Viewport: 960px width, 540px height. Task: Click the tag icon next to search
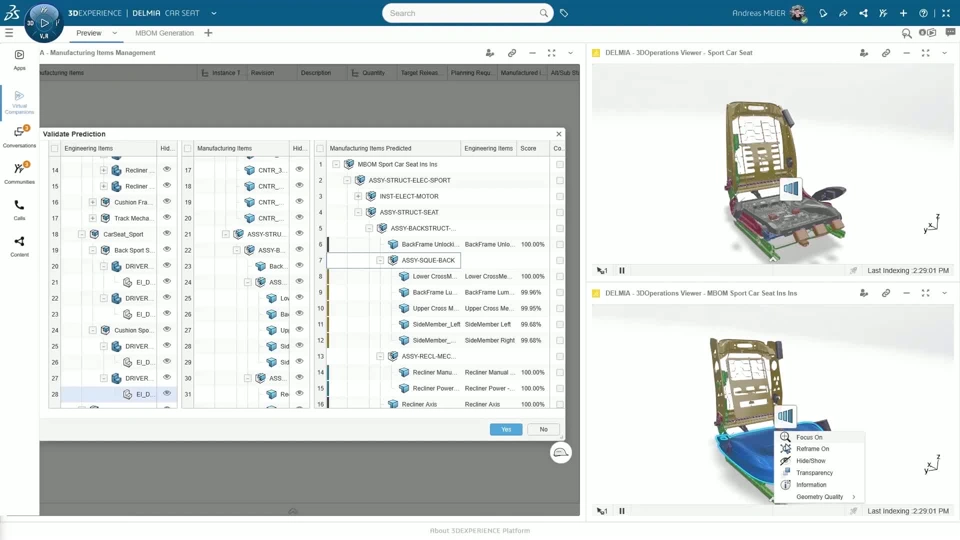(564, 13)
